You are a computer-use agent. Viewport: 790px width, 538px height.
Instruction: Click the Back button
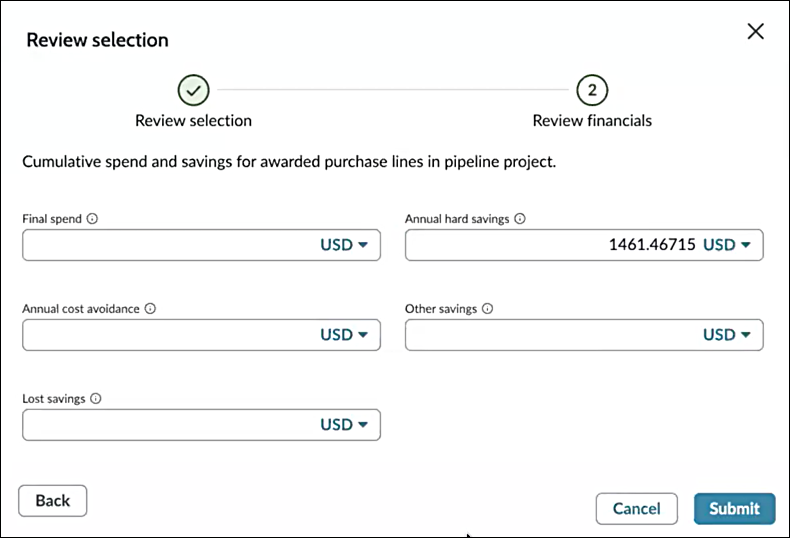[52, 501]
